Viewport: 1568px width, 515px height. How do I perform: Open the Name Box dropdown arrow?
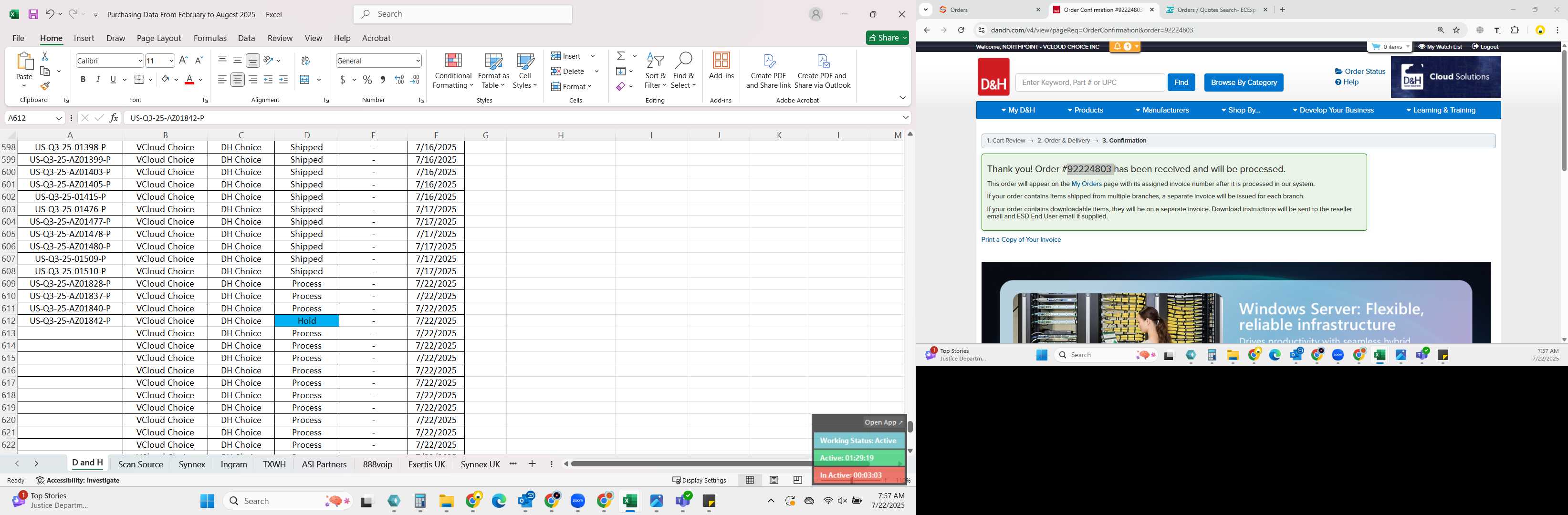[59, 118]
